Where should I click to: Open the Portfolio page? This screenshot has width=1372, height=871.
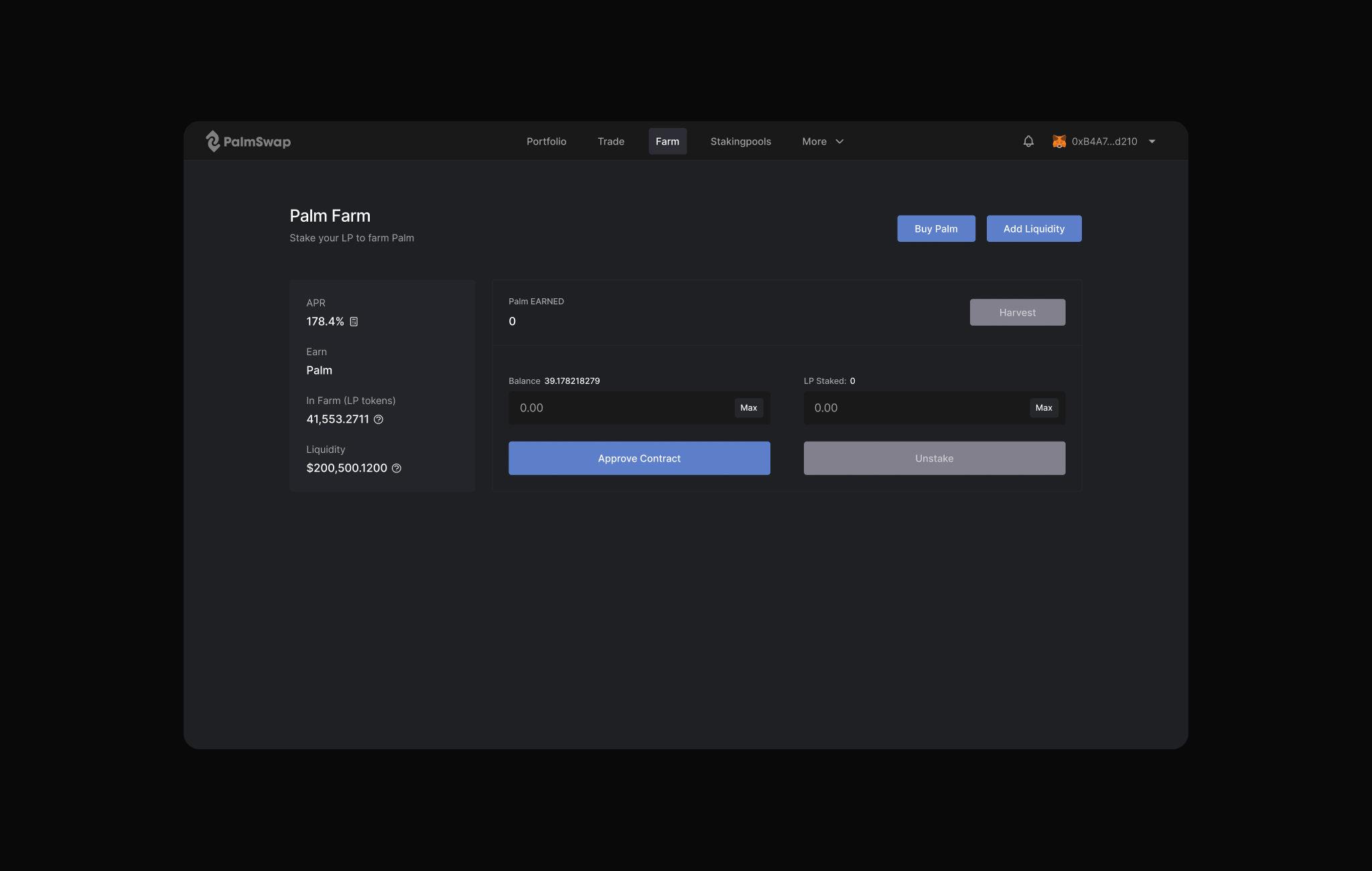546,141
